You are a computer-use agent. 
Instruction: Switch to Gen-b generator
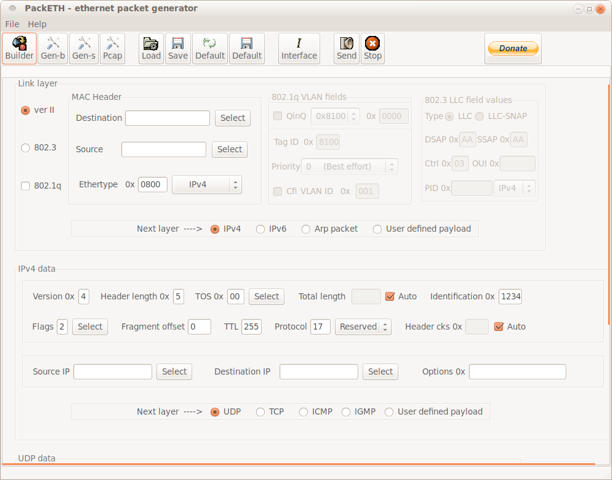[x=53, y=48]
